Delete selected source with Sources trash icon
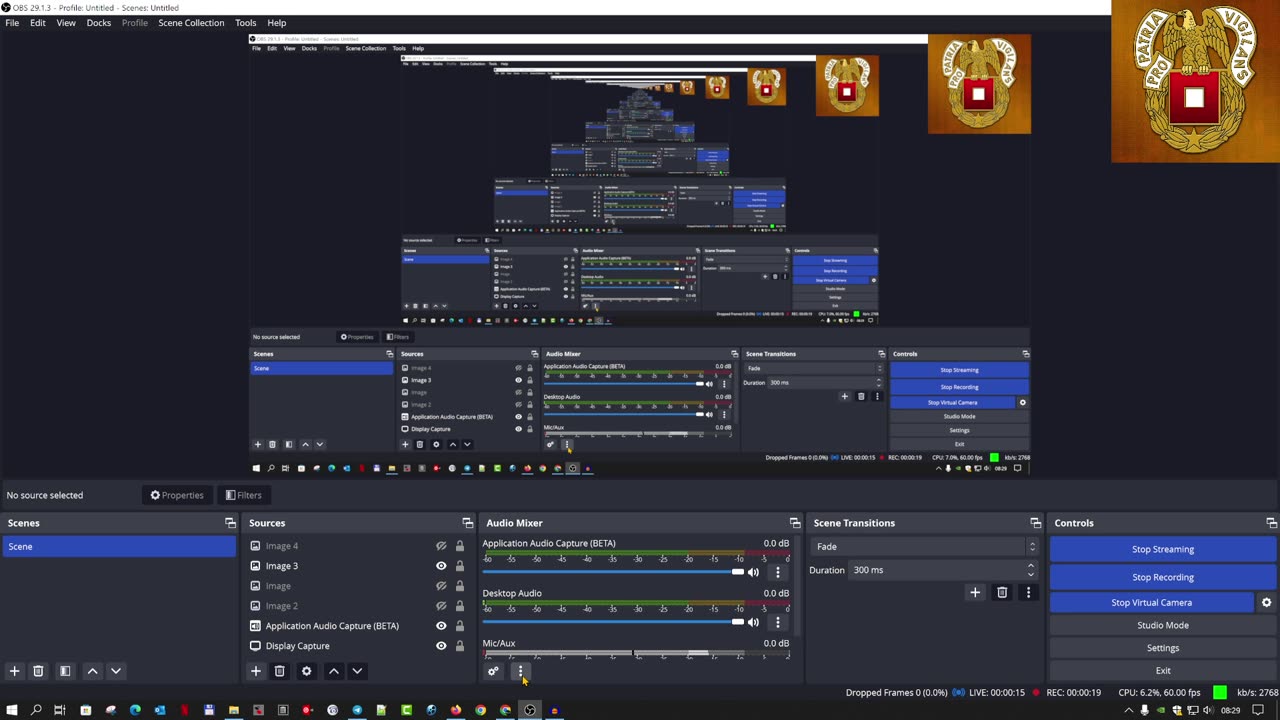1280x720 pixels. coord(280,671)
